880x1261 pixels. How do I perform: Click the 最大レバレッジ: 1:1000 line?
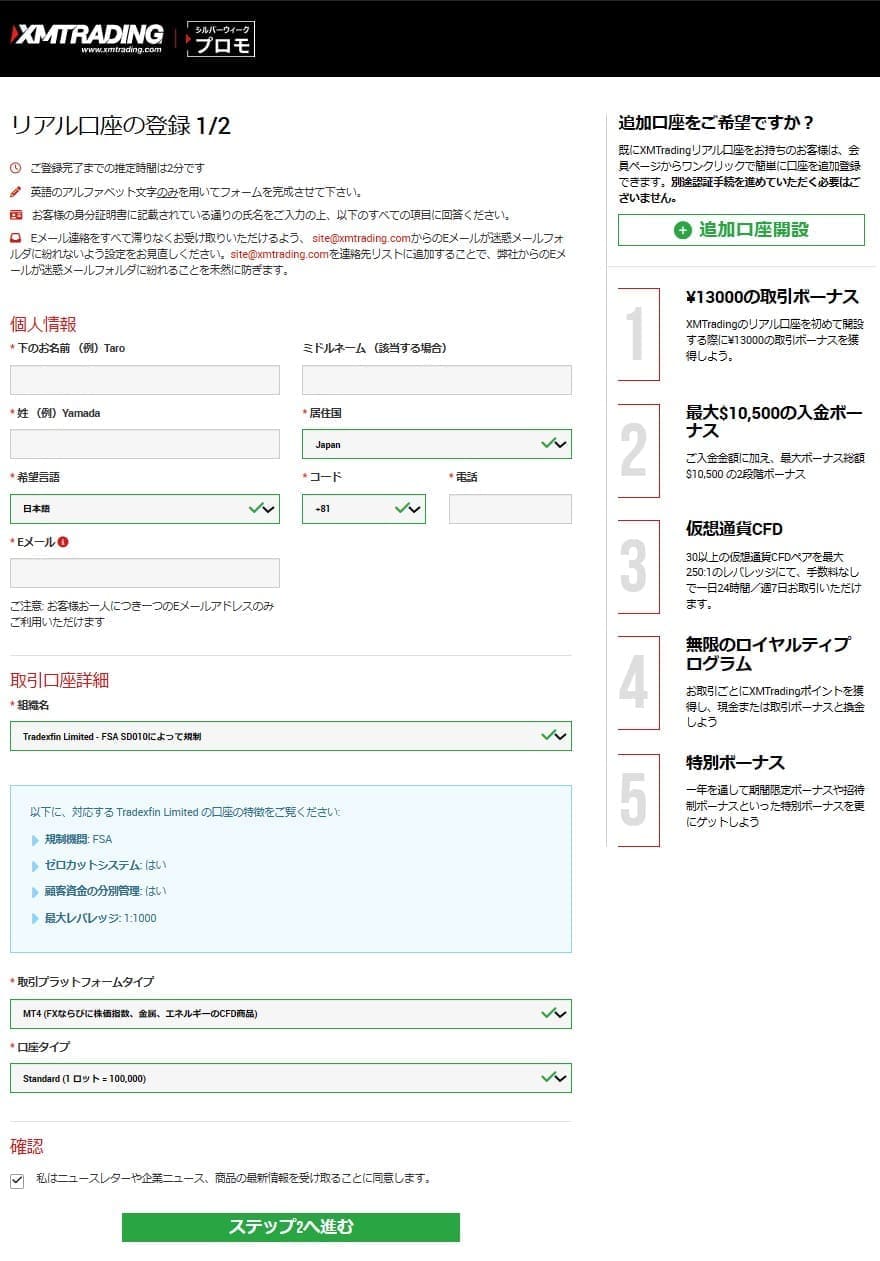(x=100, y=918)
